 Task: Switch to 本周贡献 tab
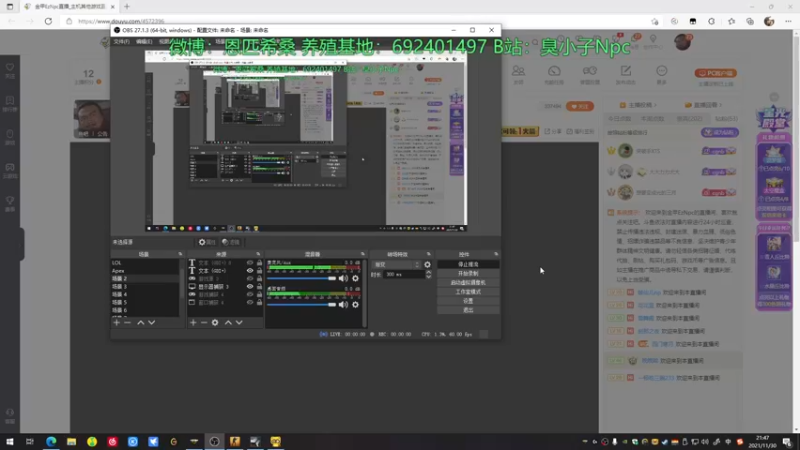[652, 118]
